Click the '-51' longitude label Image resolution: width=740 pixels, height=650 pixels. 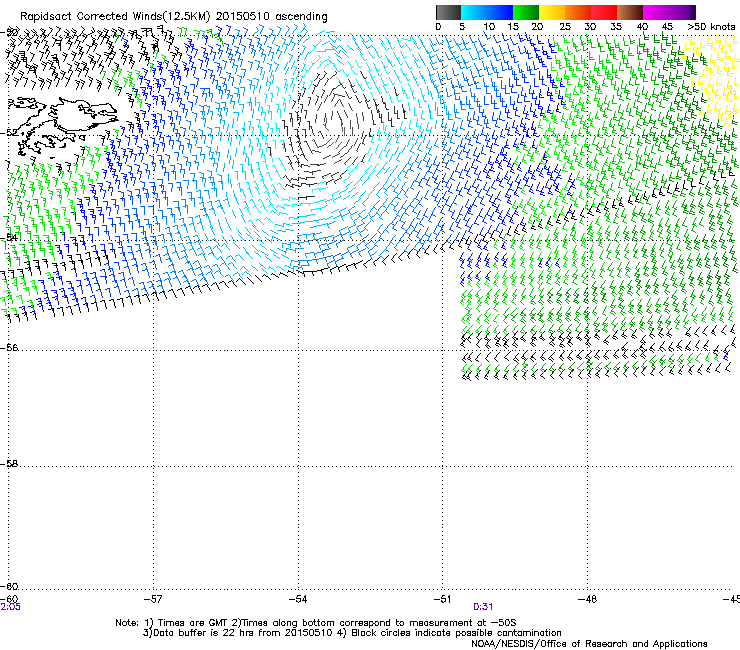click(x=442, y=599)
